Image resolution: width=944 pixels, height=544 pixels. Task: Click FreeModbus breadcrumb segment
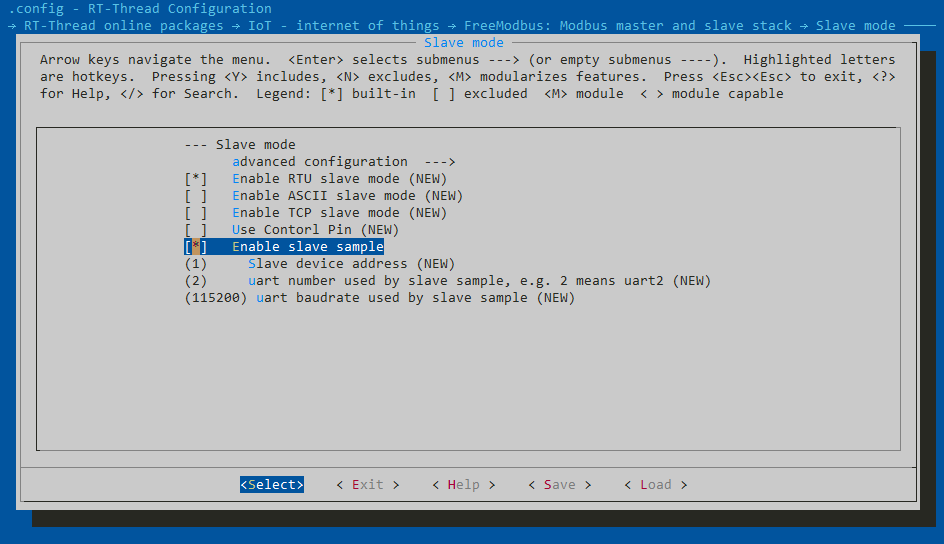tap(628, 25)
